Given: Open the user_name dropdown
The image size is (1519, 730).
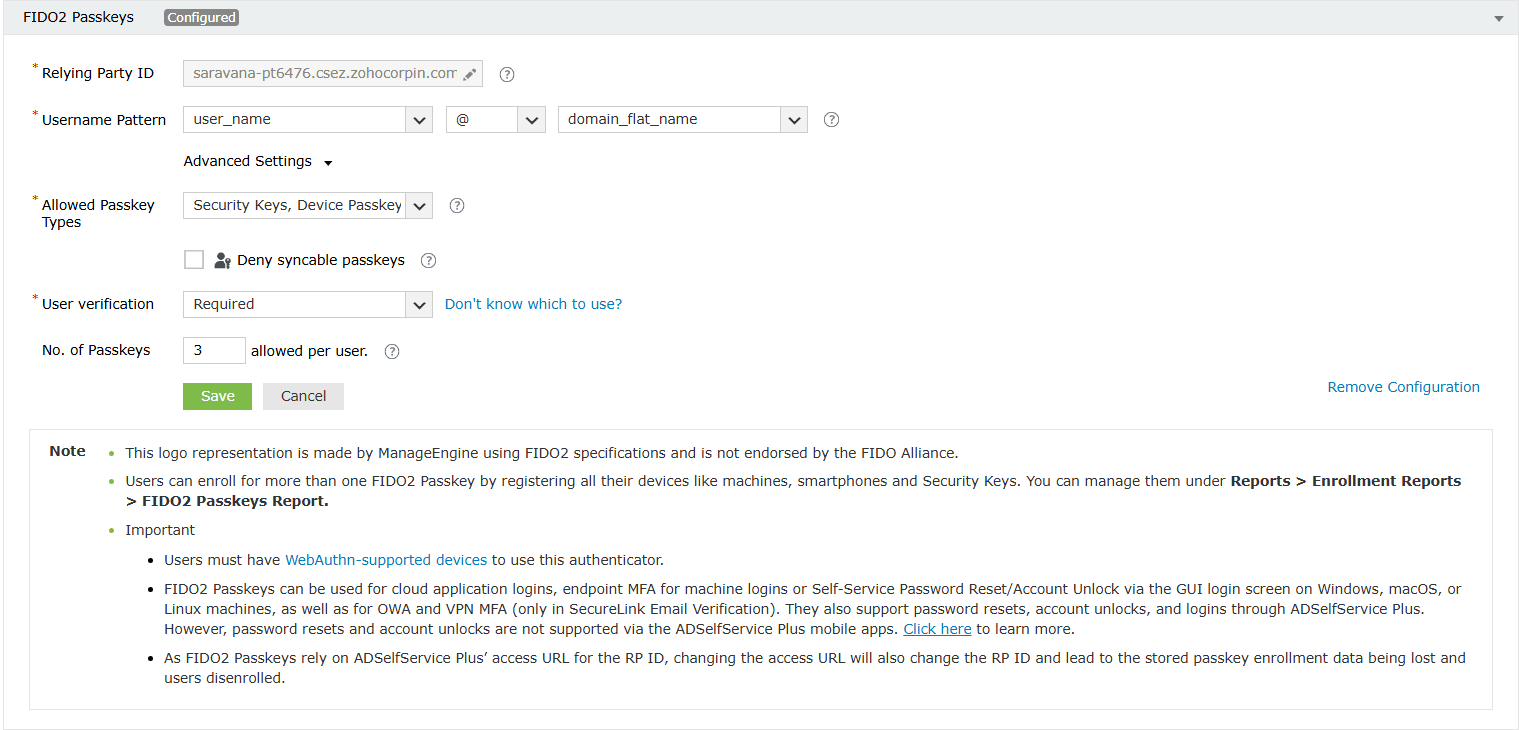Looking at the screenshot, I should click(308, 120).
